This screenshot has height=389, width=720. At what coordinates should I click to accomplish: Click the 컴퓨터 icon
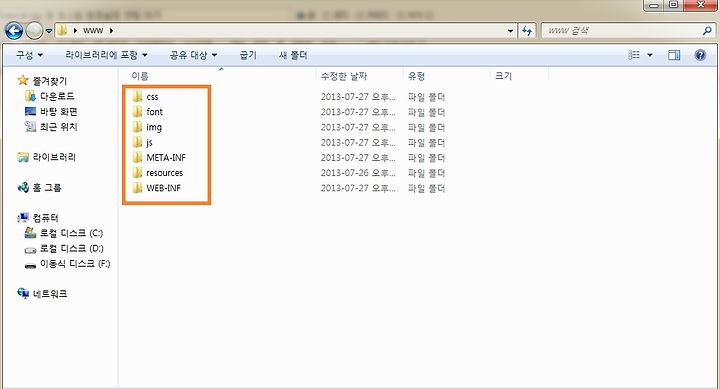tap(23, 218)
